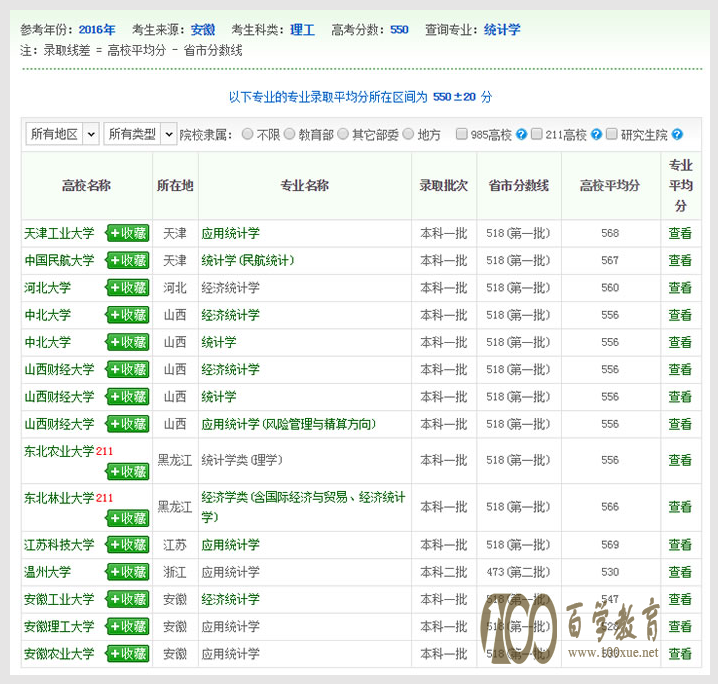Viewport: 718px width, 684px height.
Task: Open help icon next to 研究生院
Action: [677, 134]
